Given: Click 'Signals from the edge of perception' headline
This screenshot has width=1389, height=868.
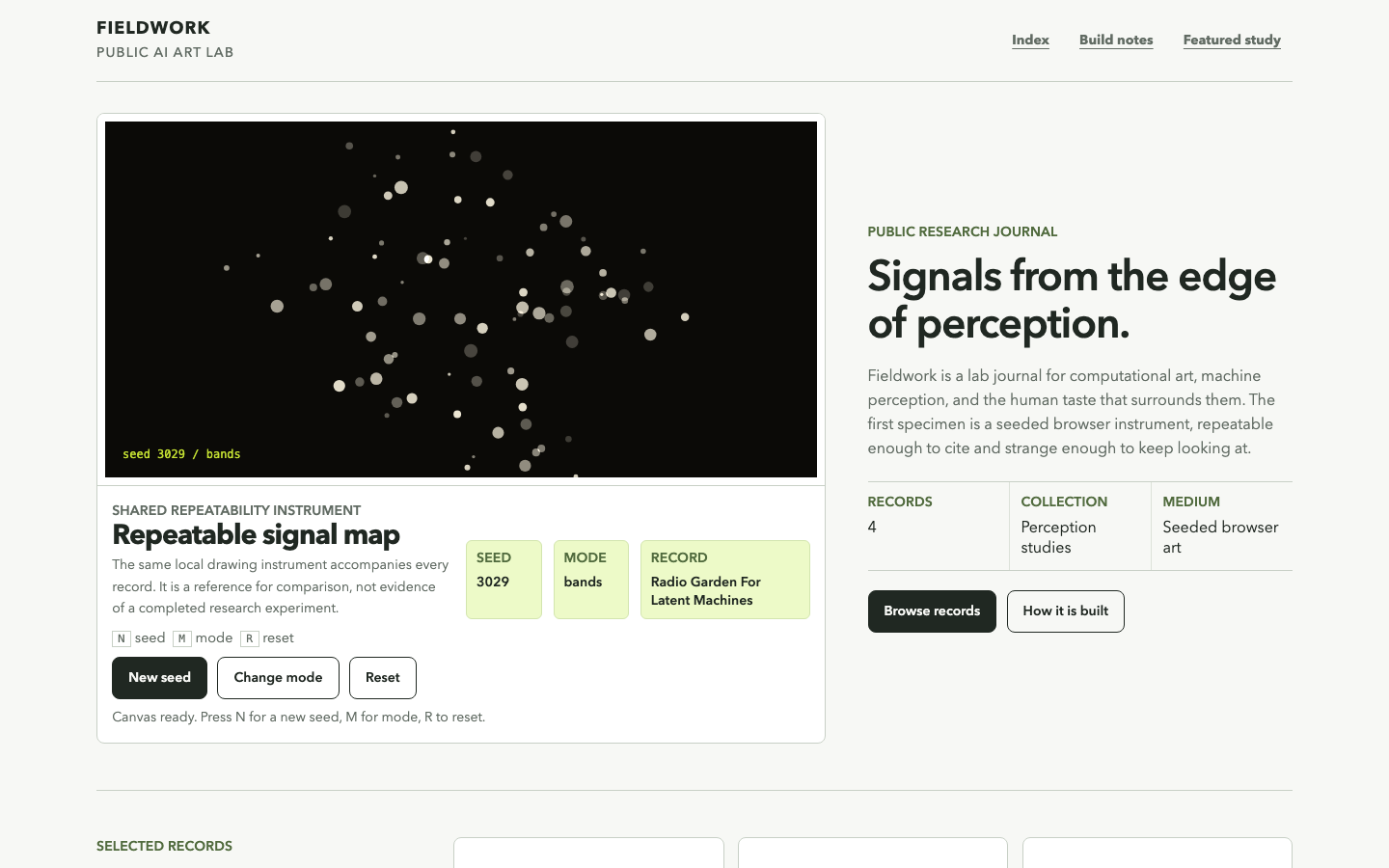Looking at the screenshot, I should [1072, 300].
